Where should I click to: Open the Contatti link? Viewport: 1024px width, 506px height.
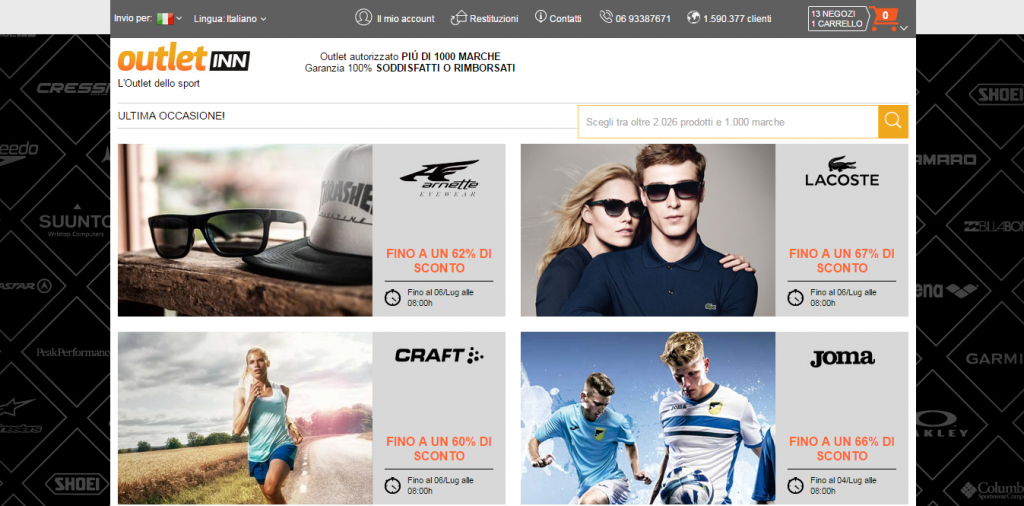(565, 19)
